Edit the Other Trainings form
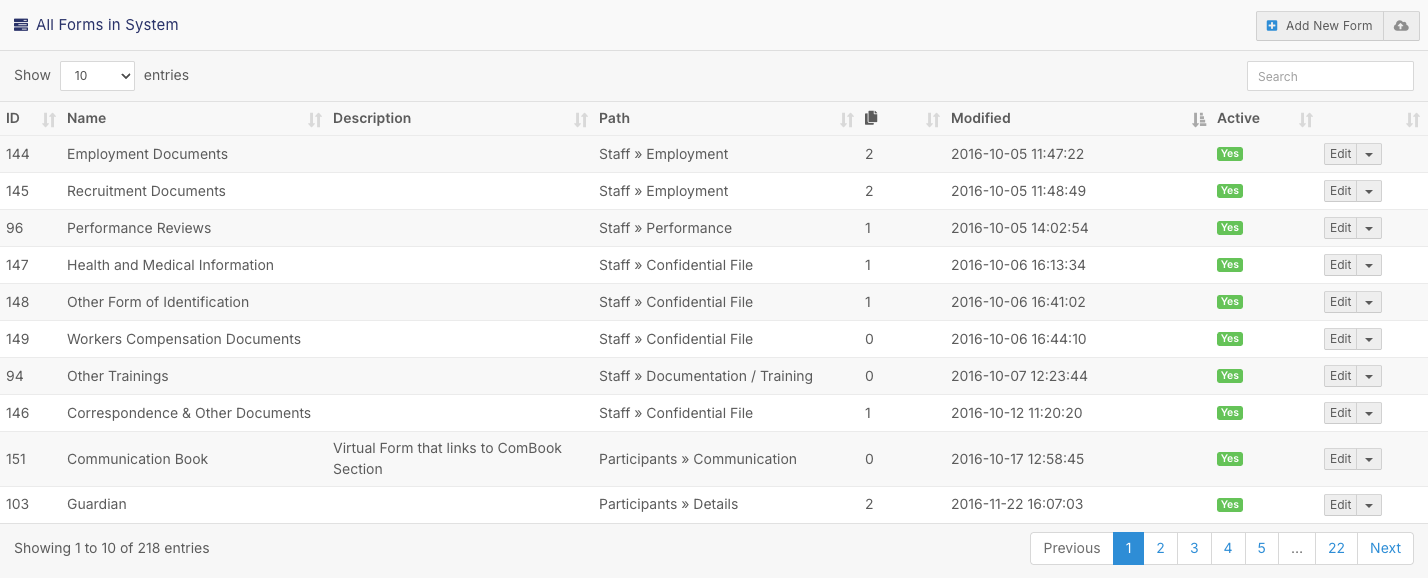The width and height of the screenshot is (1428, 578). click(1340, 376)
